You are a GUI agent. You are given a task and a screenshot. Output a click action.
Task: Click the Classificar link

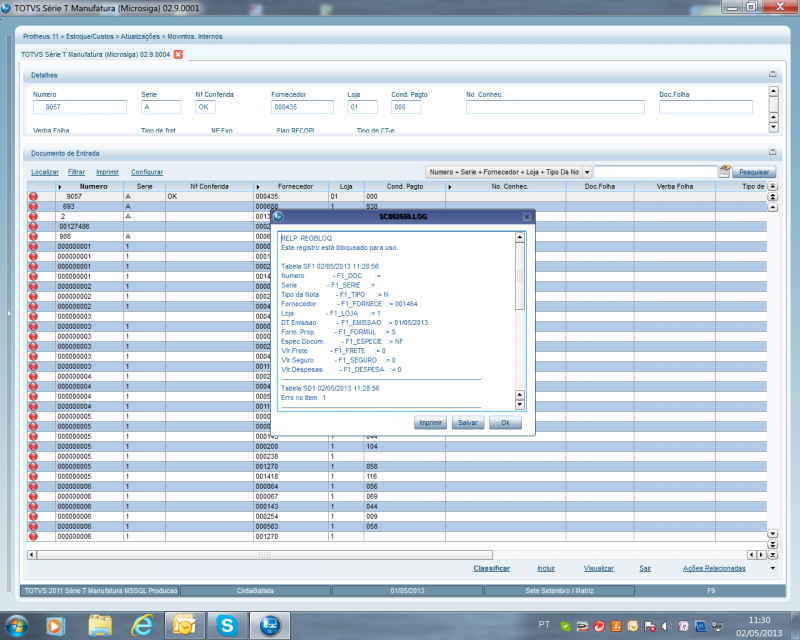(491, 568)
